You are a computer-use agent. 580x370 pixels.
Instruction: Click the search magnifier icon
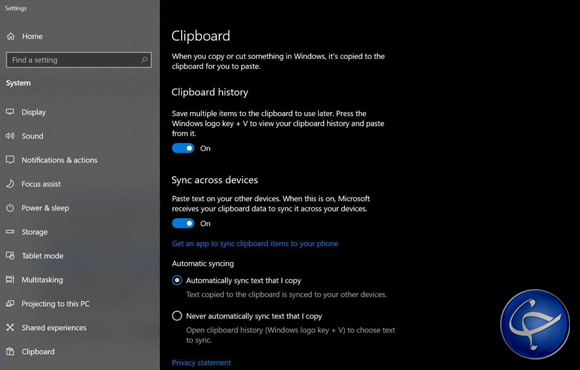click(x=144, y=60)
